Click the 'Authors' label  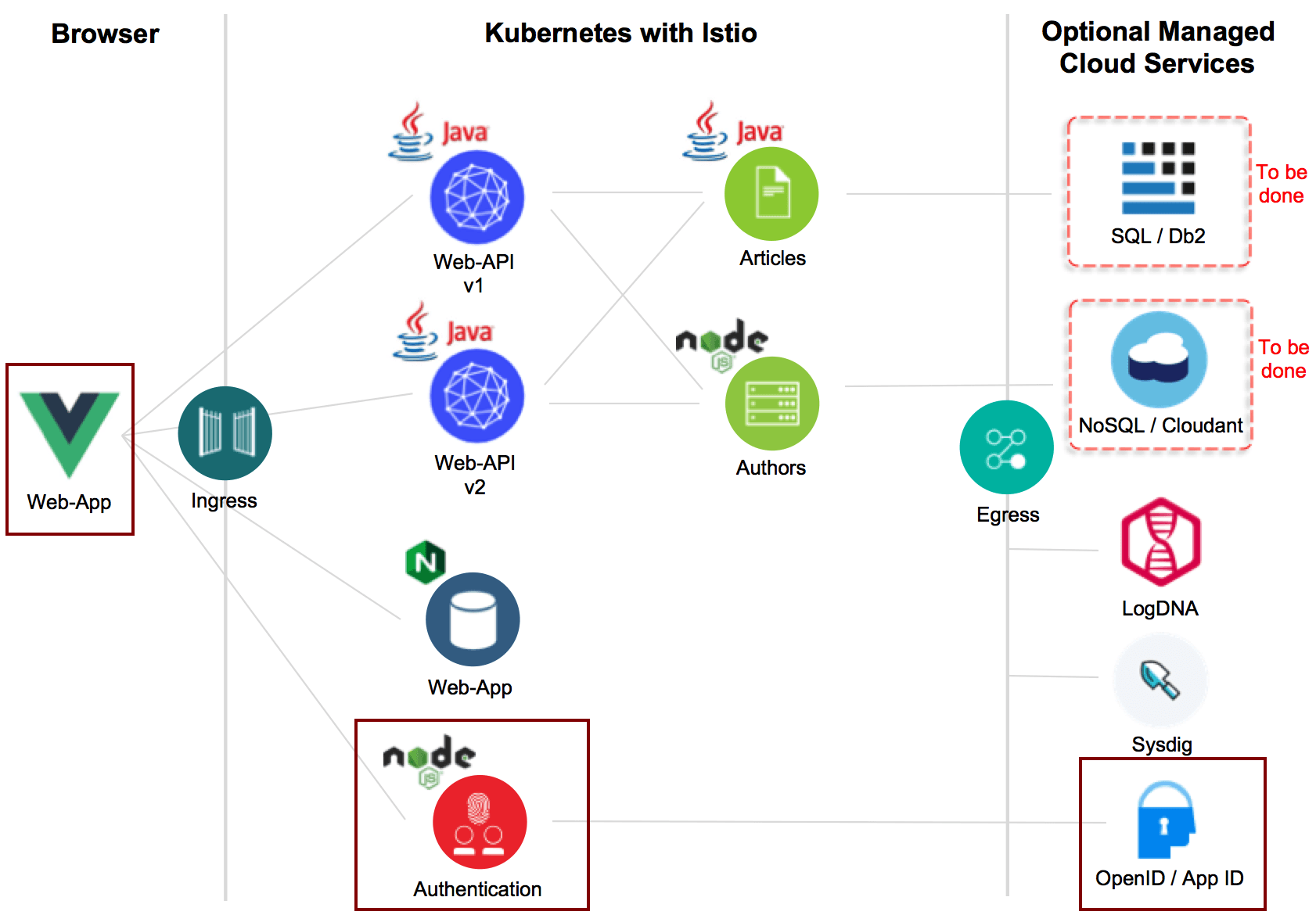(x=771, y=468)
